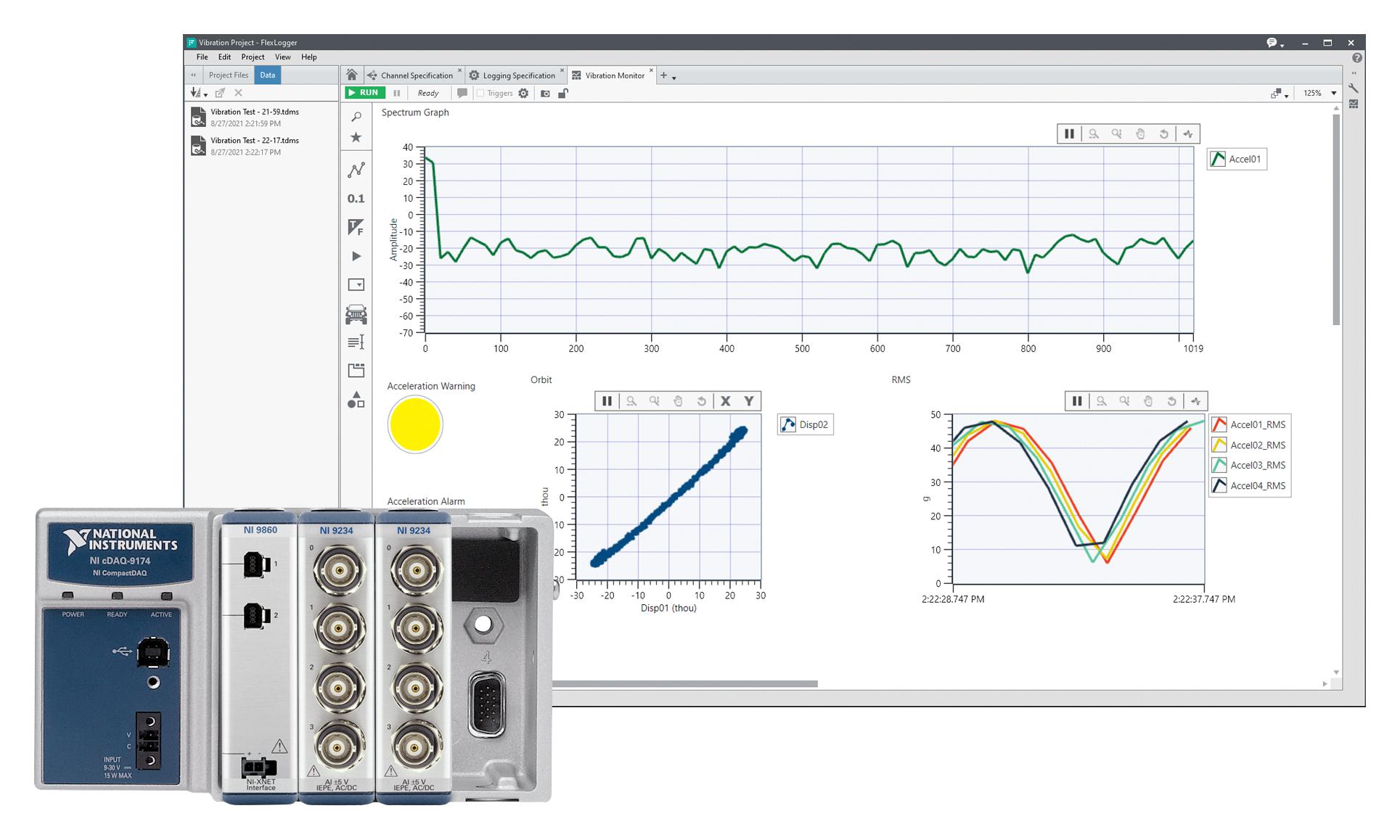Select the dropdown control palette icon
Image resolution: width=1400 pixels, height=840 pixels.
[x=356, y=285]
